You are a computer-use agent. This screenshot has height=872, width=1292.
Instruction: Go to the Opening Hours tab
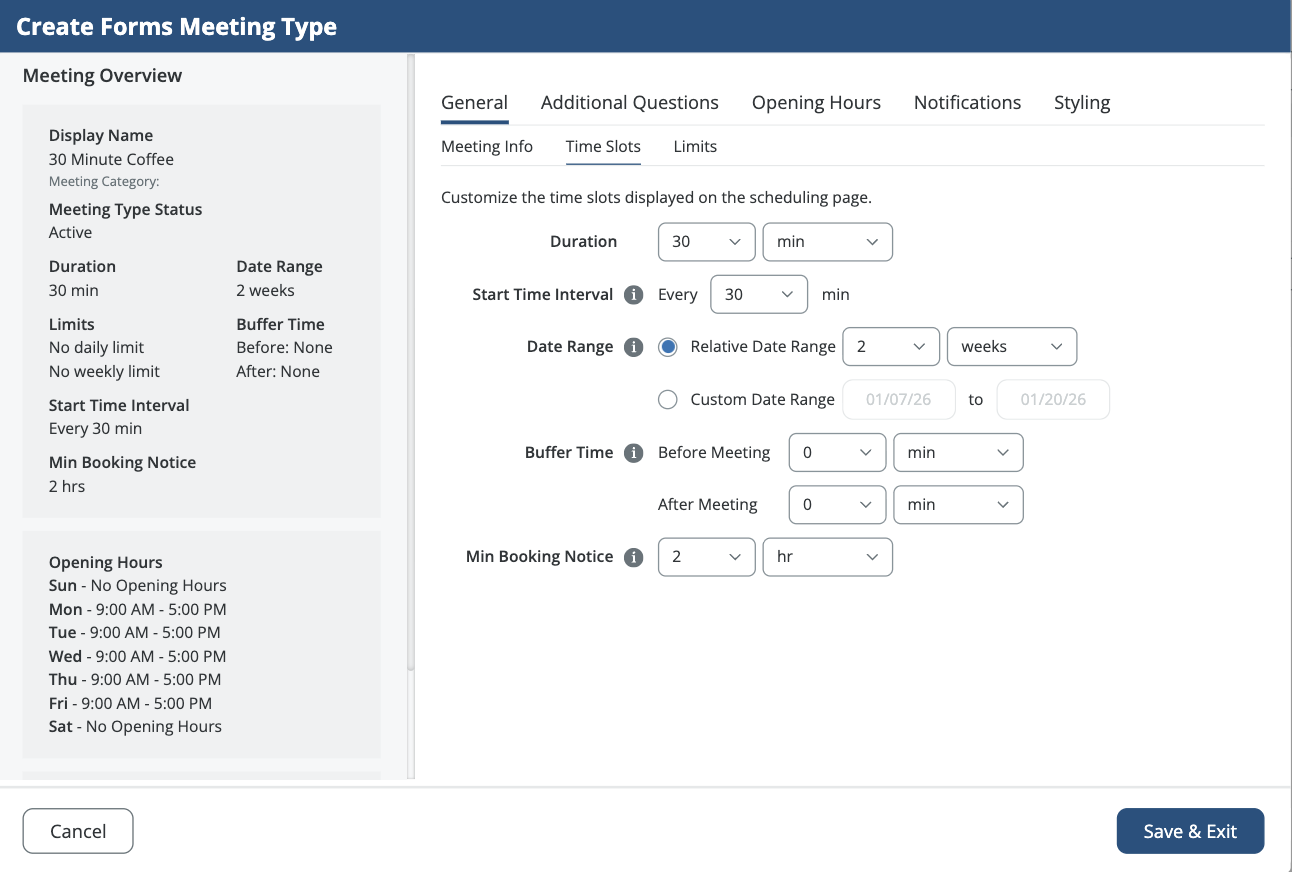point(816,103)
